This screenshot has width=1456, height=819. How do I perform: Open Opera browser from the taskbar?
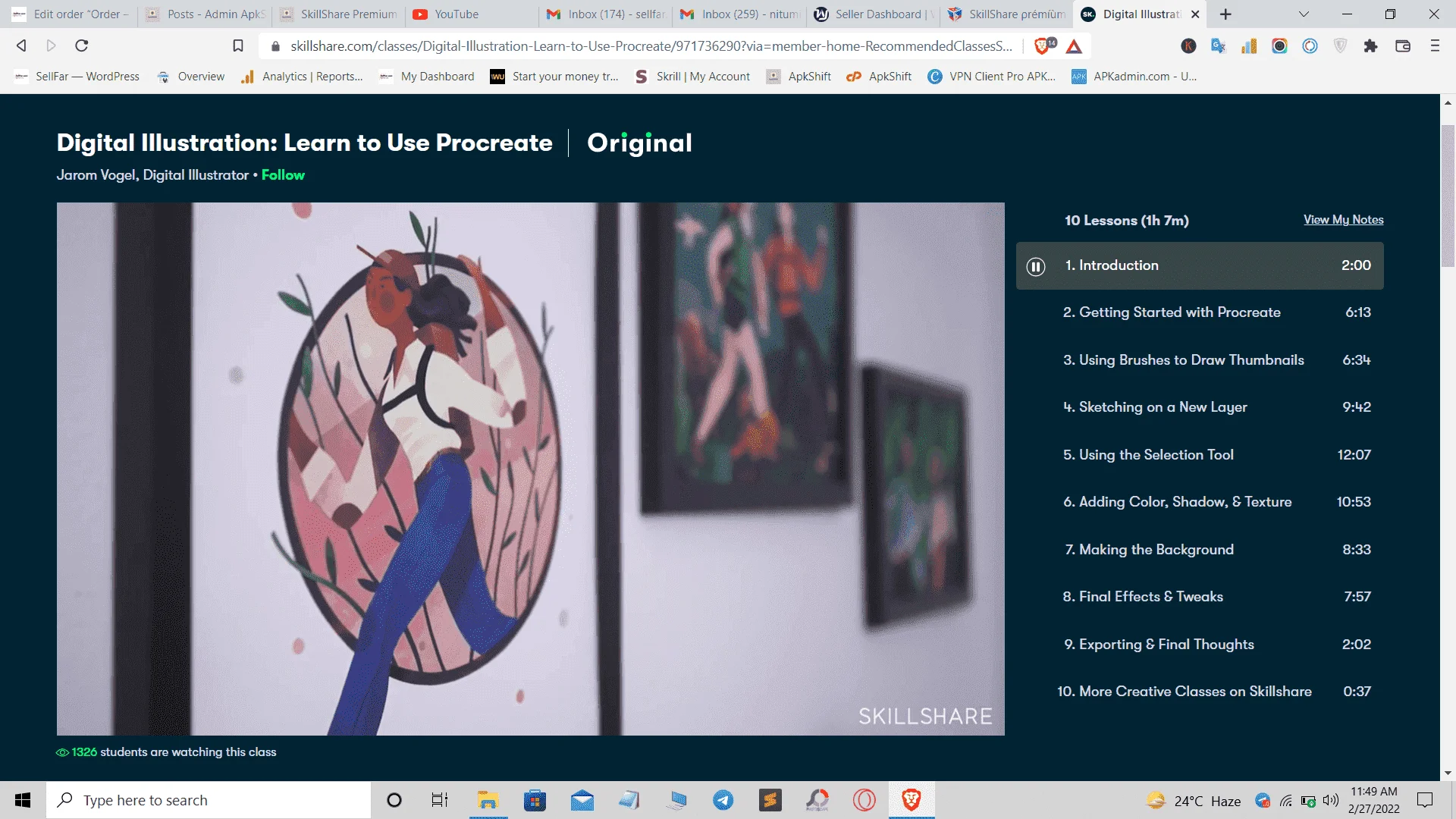click(864, 800)
